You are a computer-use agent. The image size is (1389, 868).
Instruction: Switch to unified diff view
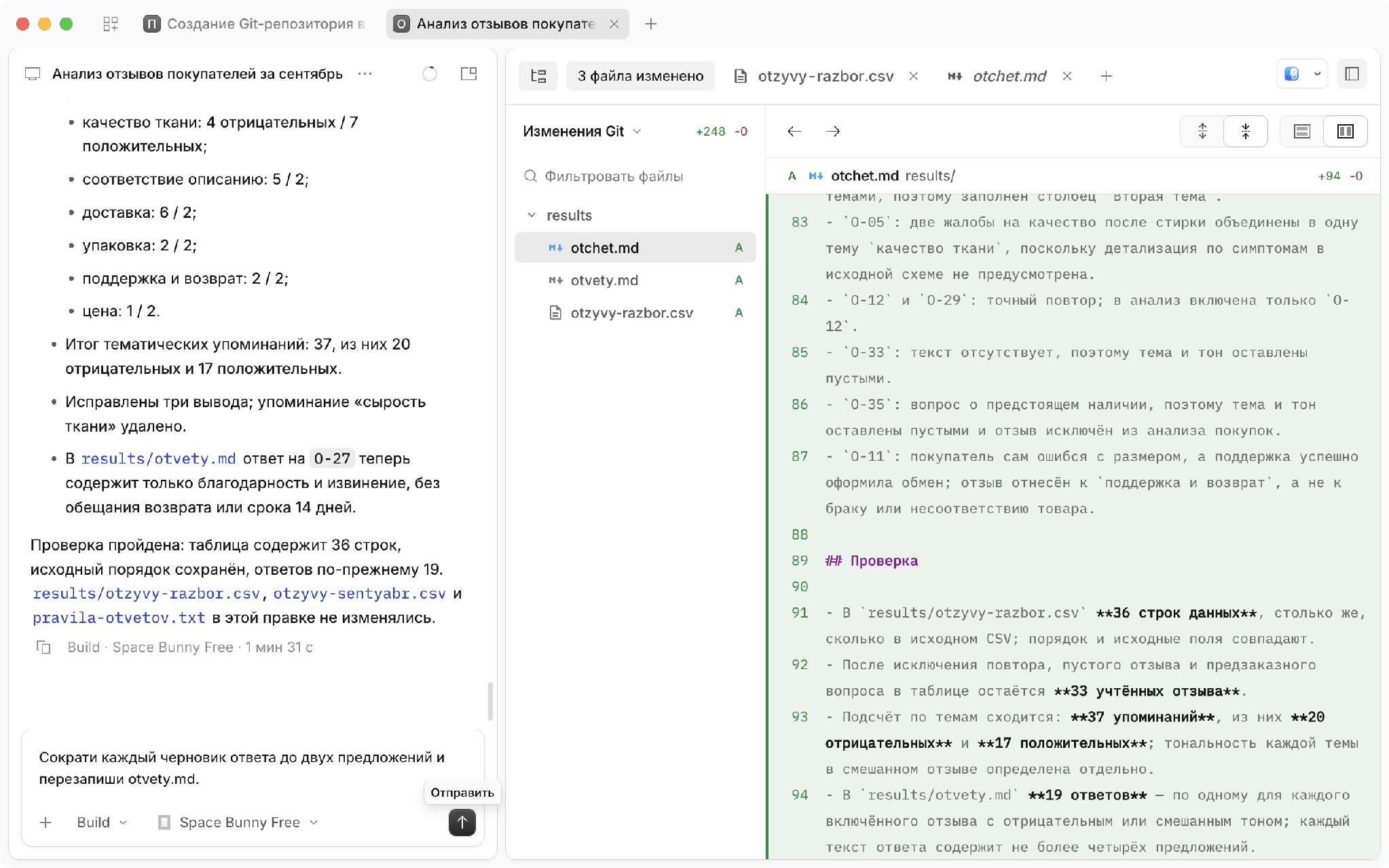click(1301, 132)
